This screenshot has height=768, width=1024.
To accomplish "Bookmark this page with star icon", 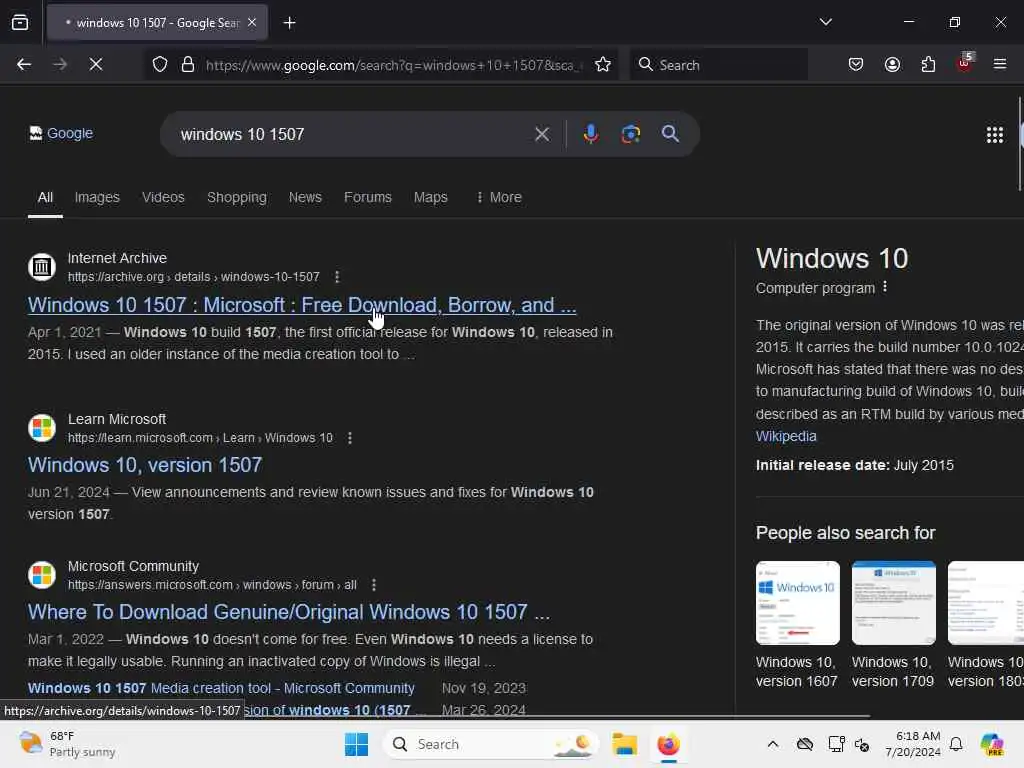I will [603, 65].
